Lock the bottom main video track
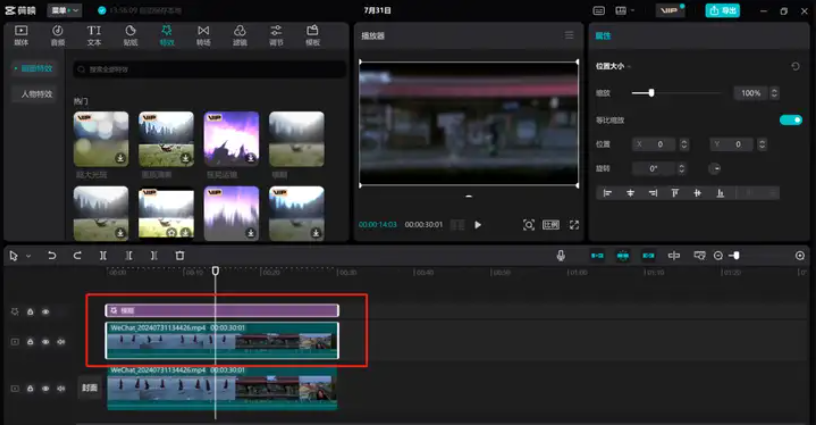Screen dimensions: 816x426 click(30, 388)
